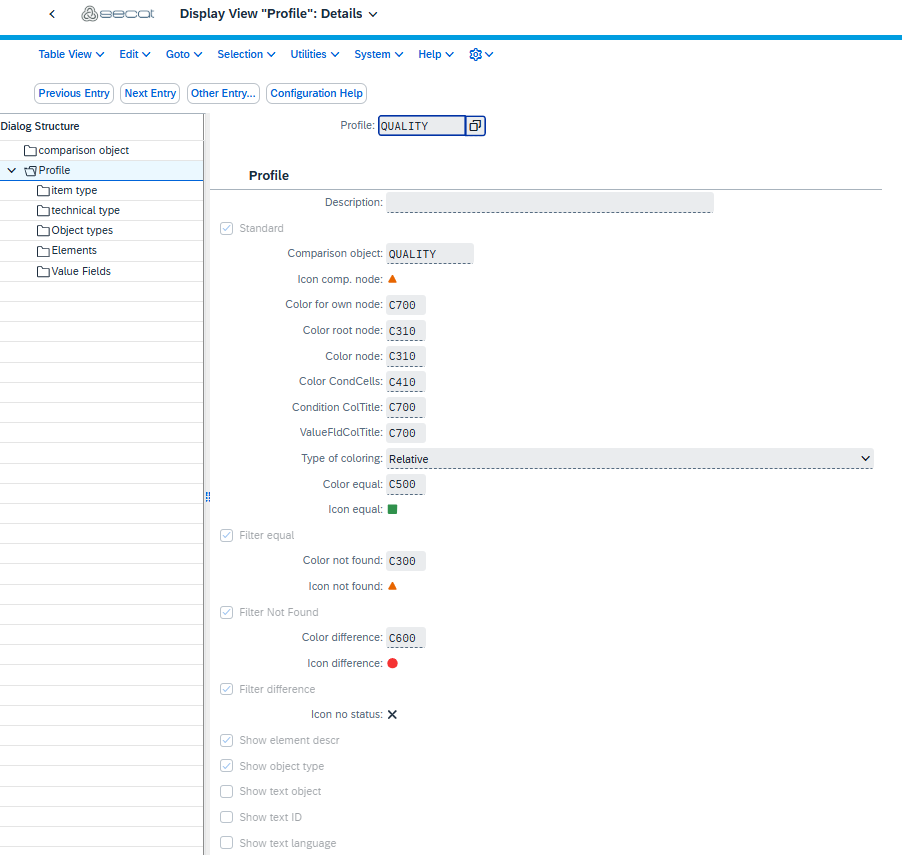Collapse the Profile tree node
This screenshot has width=902, height=855.
click(x=12, y=171)
